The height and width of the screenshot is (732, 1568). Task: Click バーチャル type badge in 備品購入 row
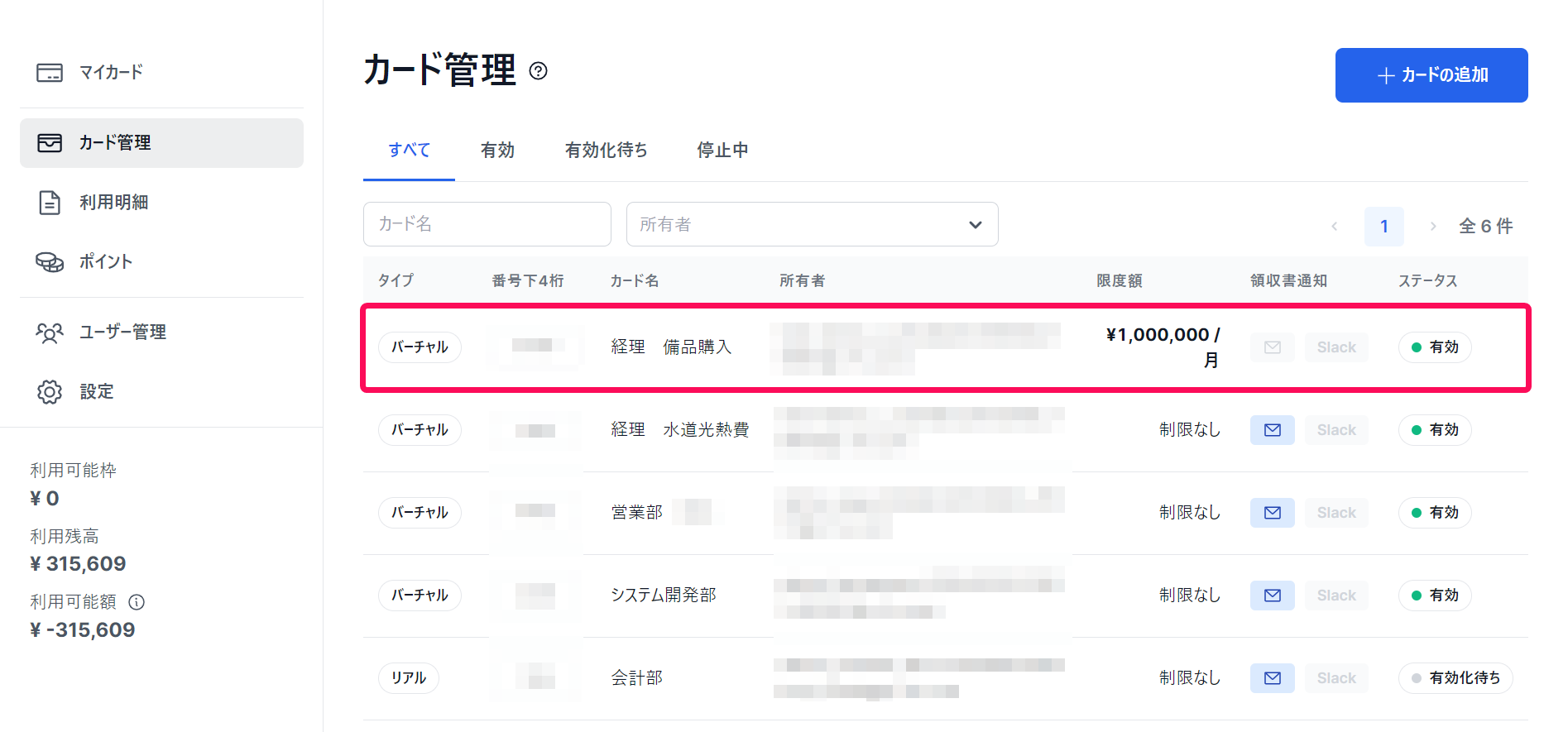(420, 347)
